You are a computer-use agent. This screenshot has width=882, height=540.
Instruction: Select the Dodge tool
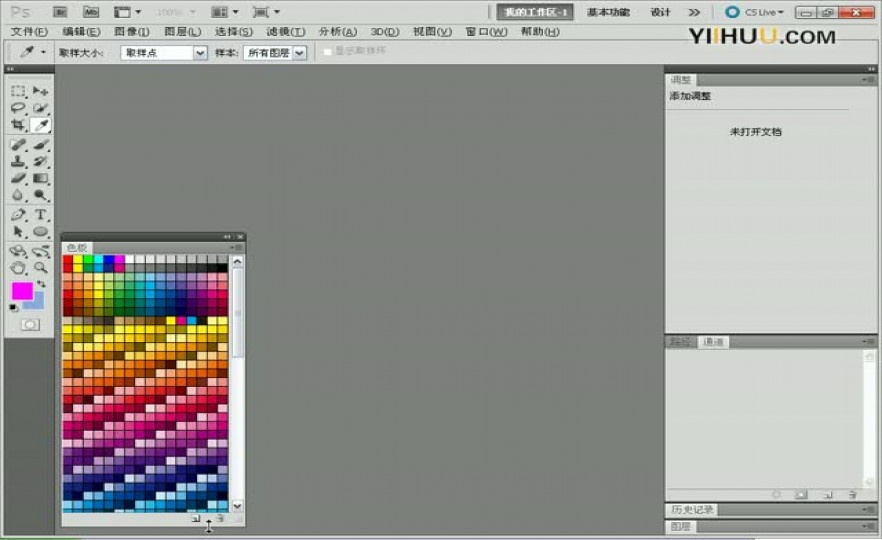40,196
